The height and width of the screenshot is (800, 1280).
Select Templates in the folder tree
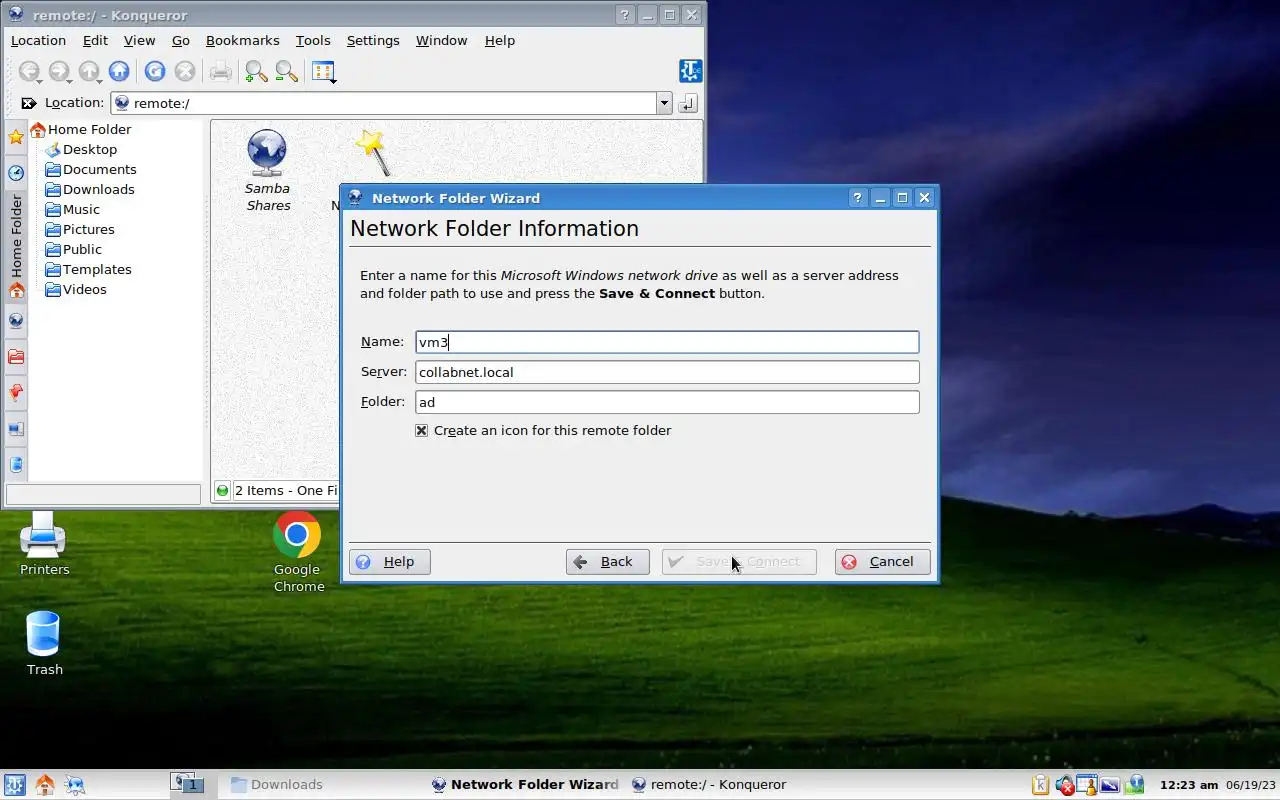[x=89, y=269]
